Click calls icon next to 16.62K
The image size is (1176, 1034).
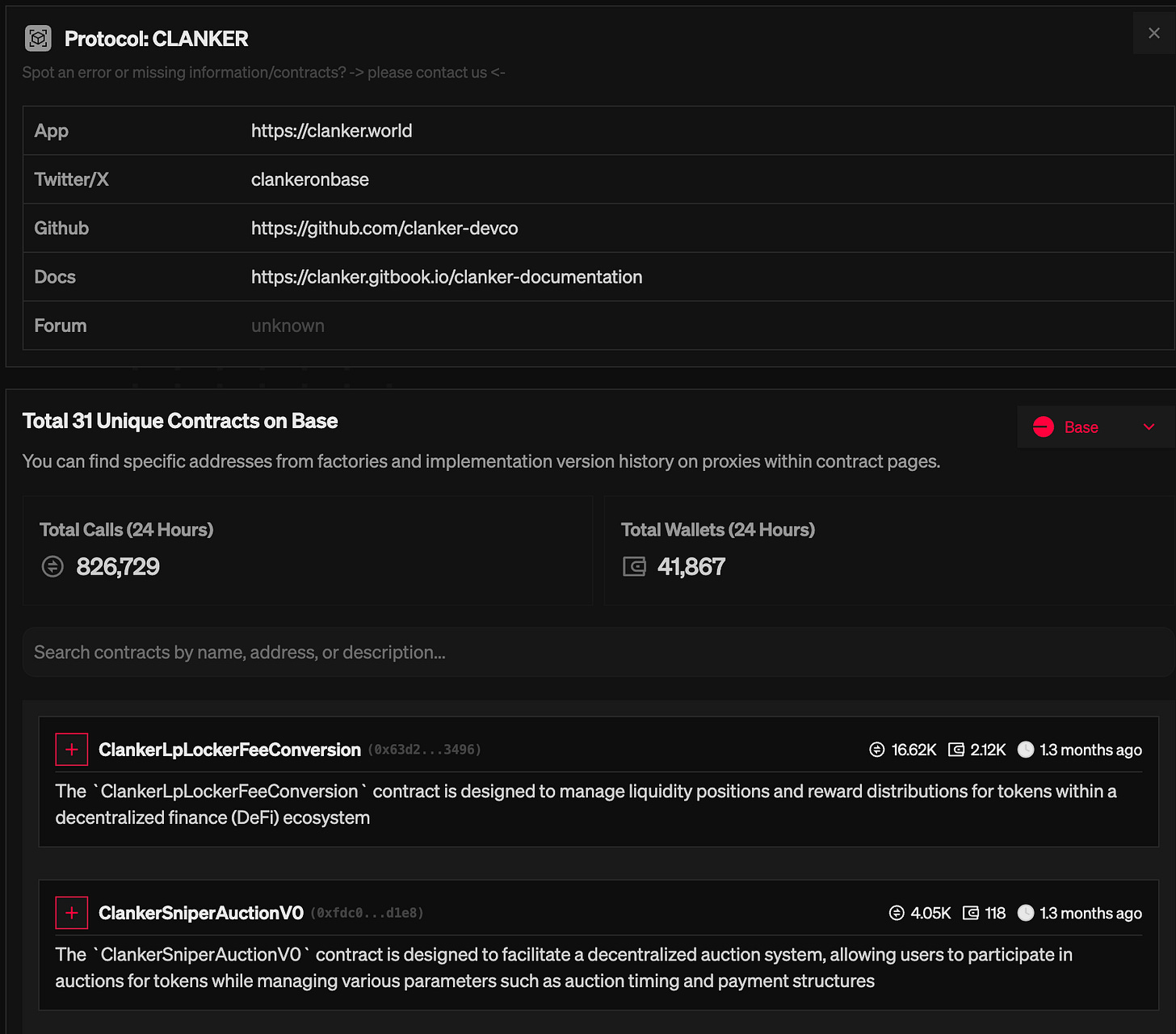(877, 750)
